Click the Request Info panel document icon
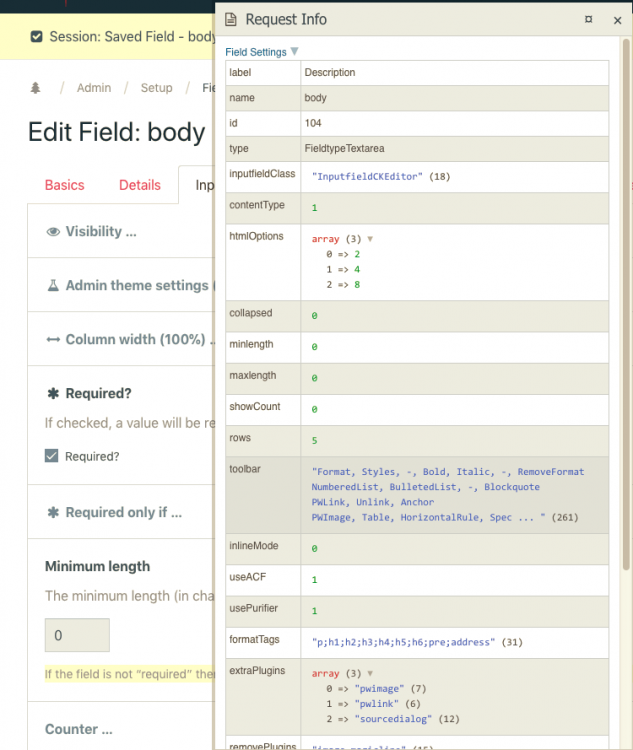Image resolution: width=633 pixels, height=750 pixels. click(231, 19)
